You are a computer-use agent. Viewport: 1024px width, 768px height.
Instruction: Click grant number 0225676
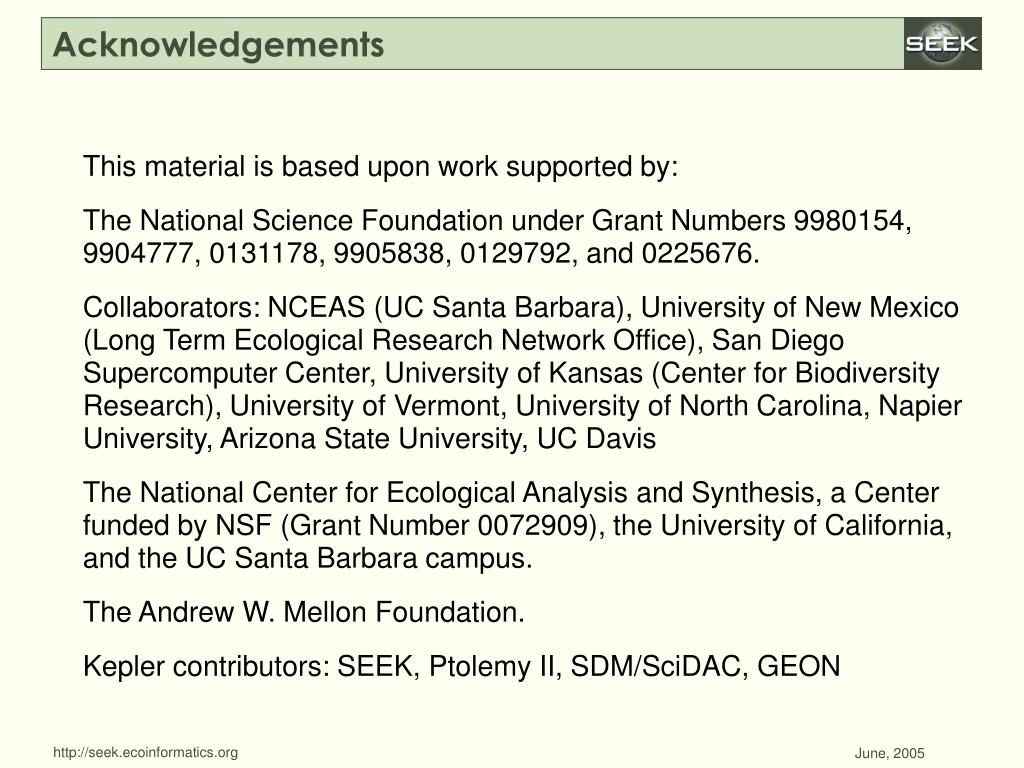tap(701, 253)
